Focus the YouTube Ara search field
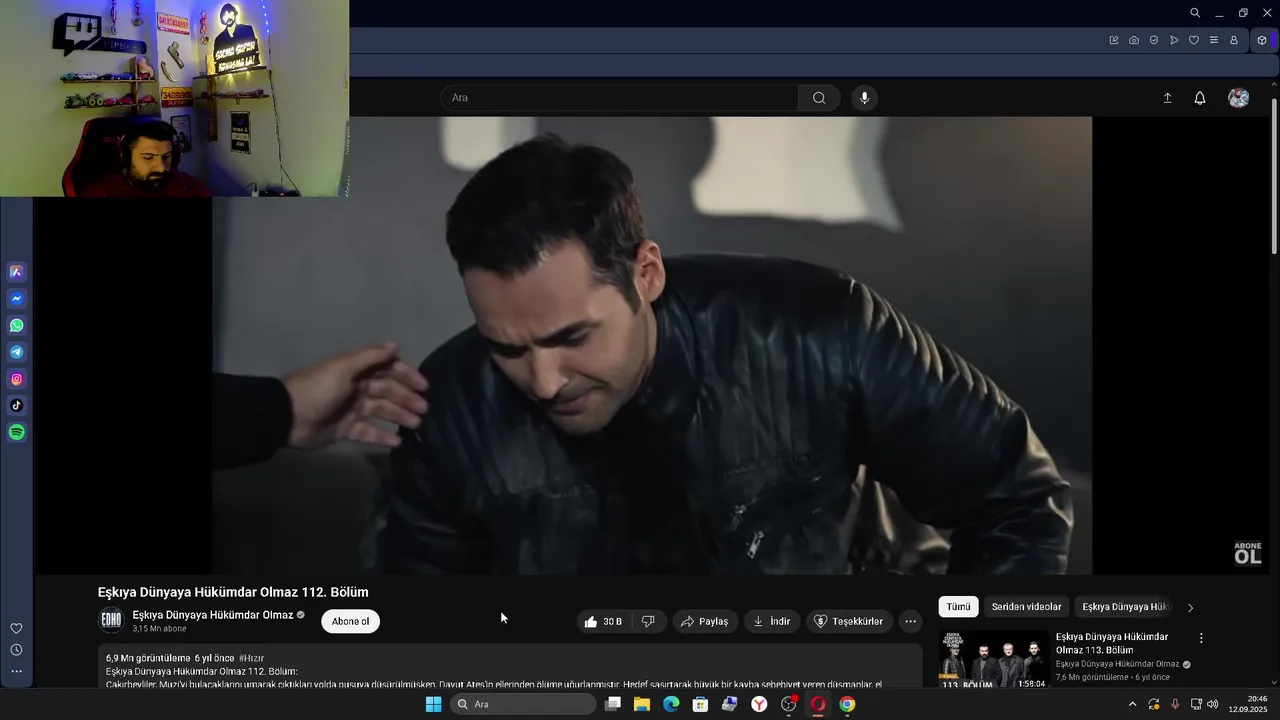This screenshot has width=1280, height=720. 620,98
